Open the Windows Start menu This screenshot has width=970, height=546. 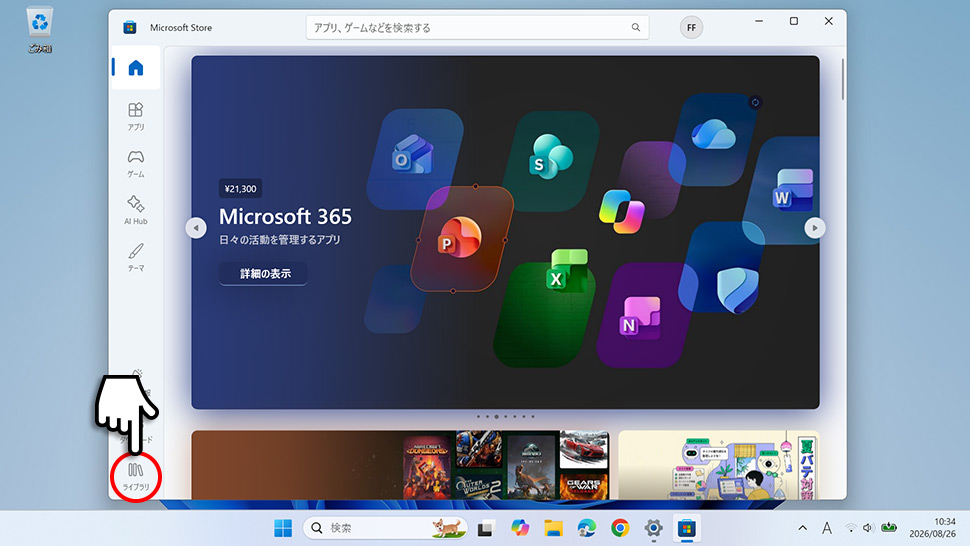click(283, 528)
